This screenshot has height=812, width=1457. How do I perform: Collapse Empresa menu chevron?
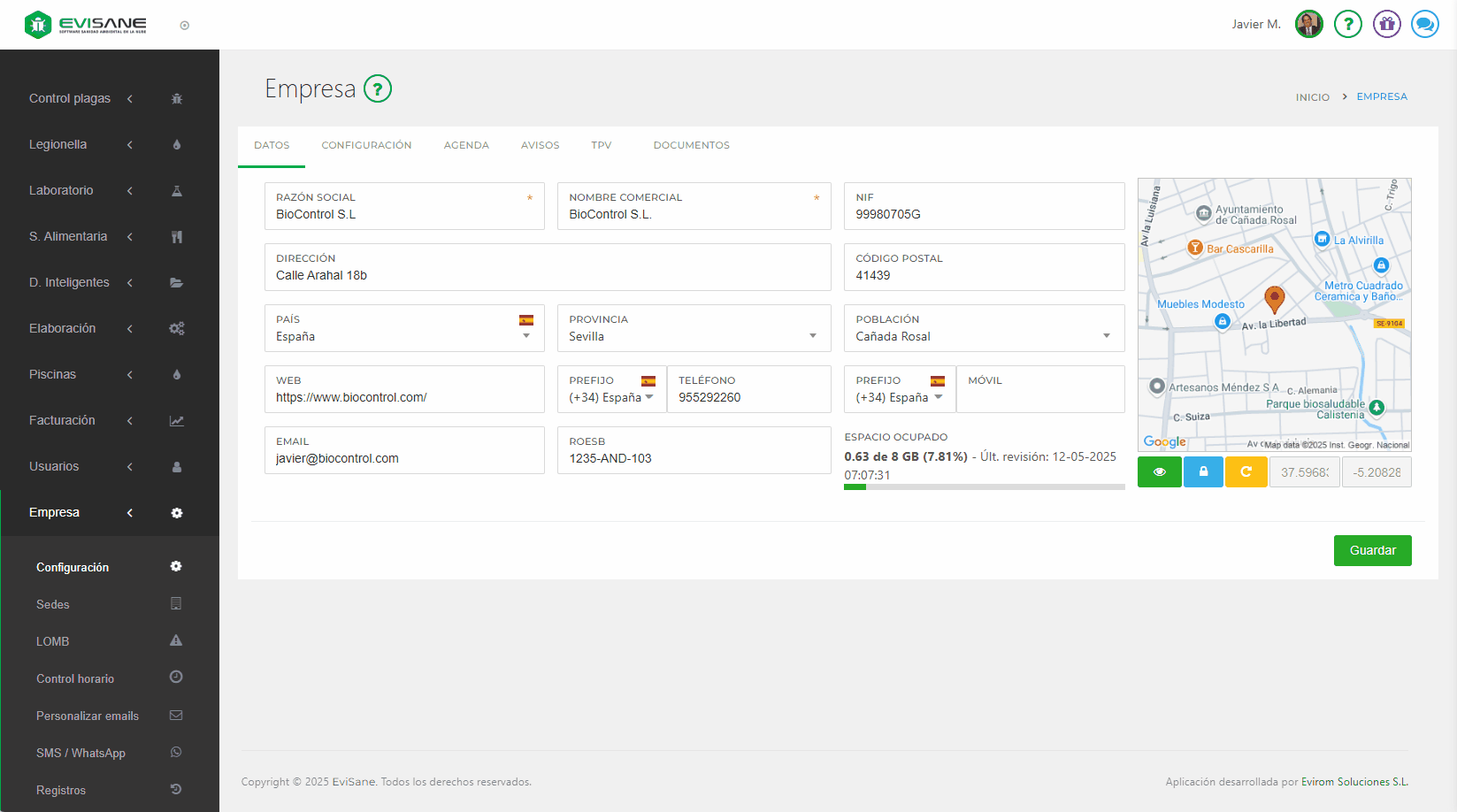coord(130,512)
